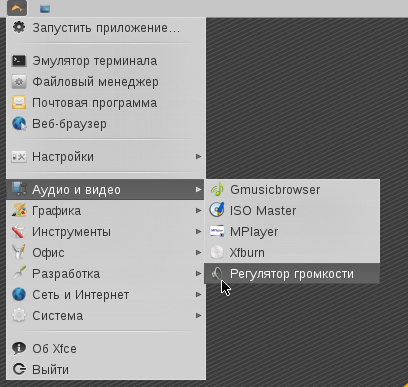Screen dimensions: 408x387
Task: Open the Офис menu category
Action: click(x=105, y=252)
